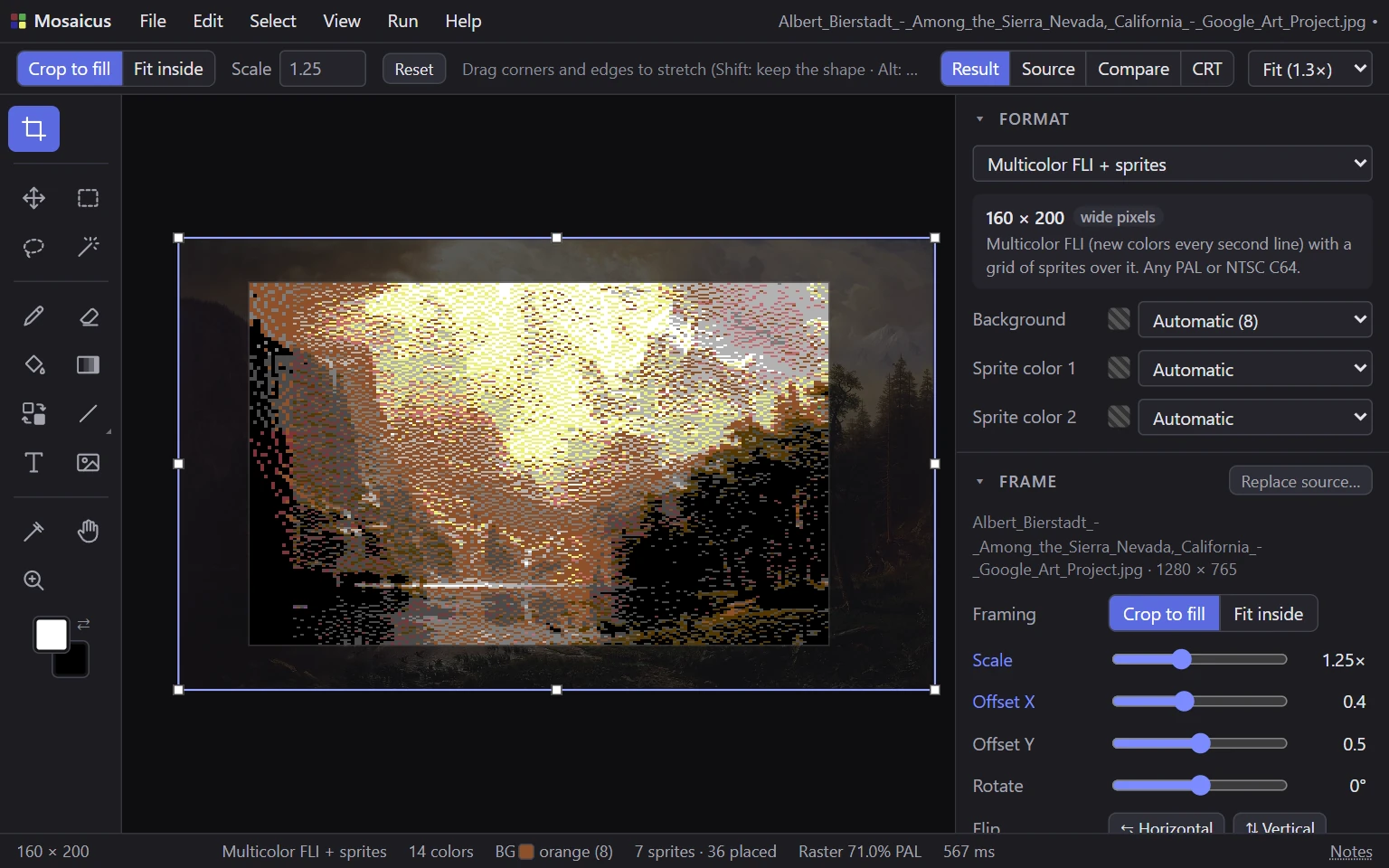
Task: Open Notes in the status bar
Action: 1351,851
